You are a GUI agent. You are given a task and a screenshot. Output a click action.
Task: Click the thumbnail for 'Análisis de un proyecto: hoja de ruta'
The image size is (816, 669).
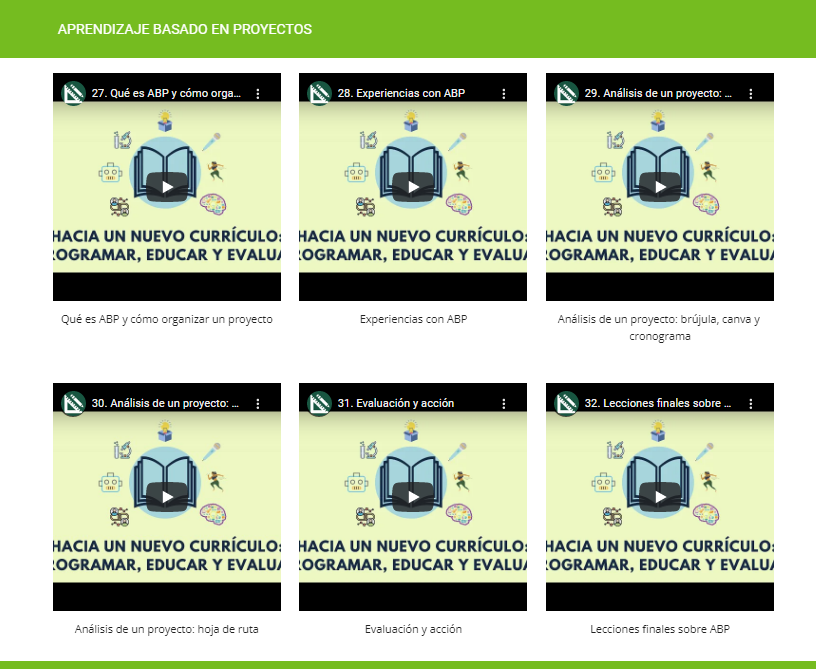(166, 497)
